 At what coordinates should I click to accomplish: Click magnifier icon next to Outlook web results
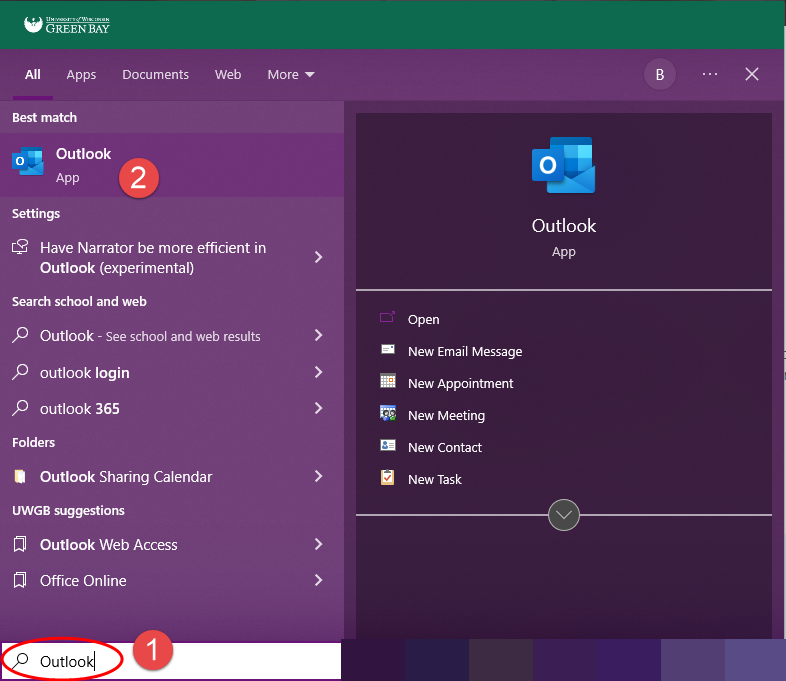click(20, 335)
